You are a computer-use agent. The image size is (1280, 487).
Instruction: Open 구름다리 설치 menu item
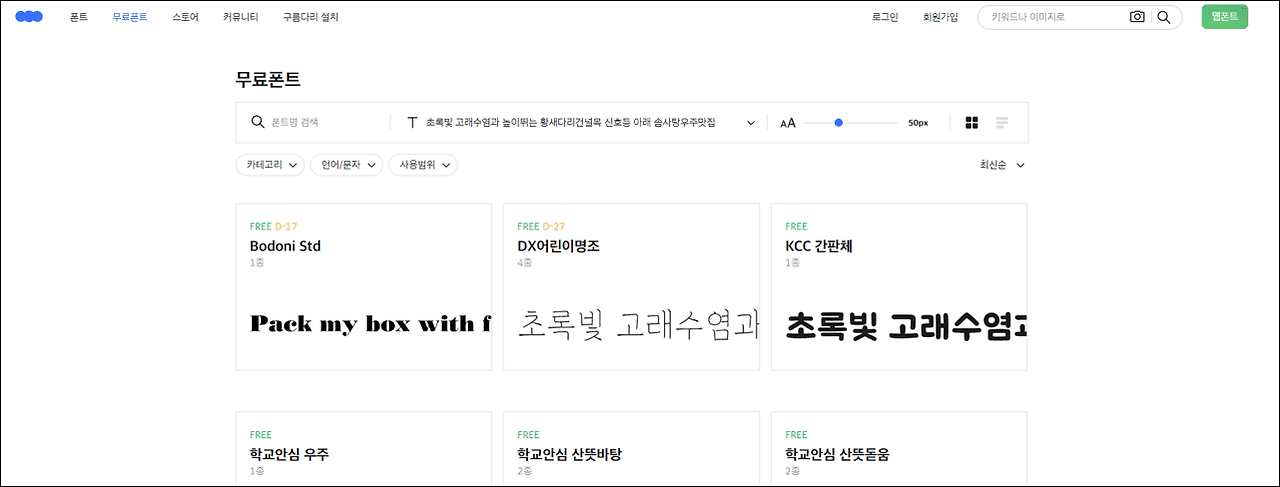point(310,17)
